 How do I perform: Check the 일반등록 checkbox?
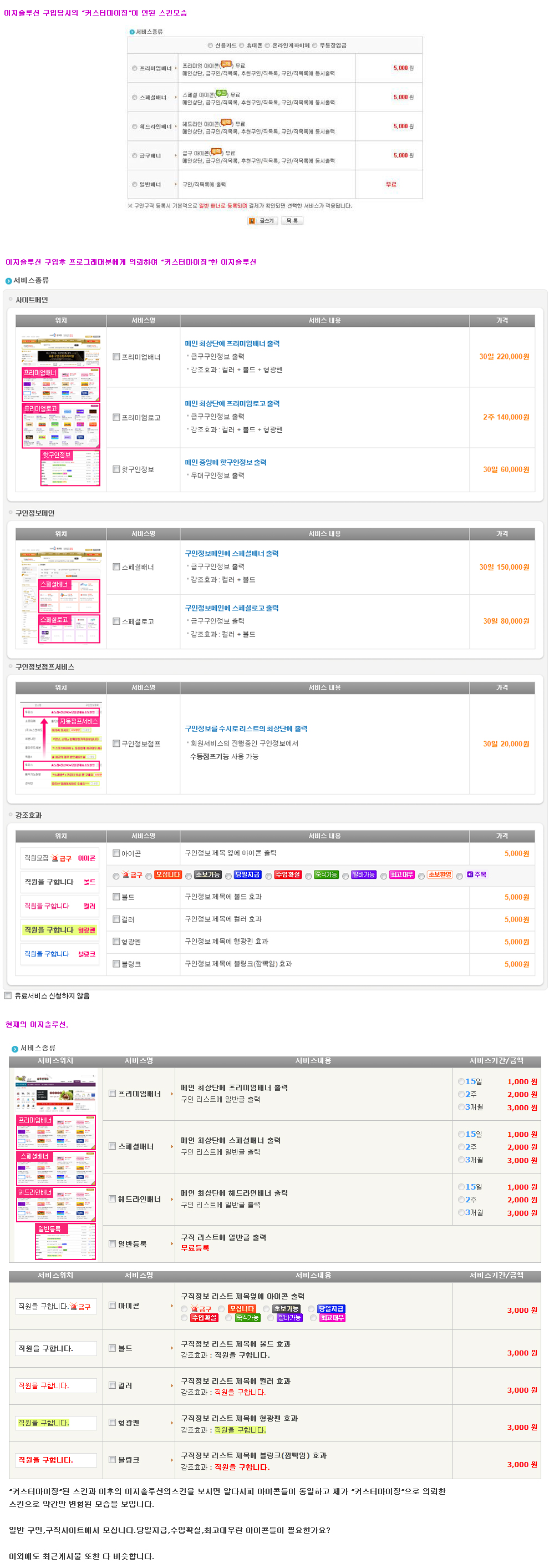pyautogui.click(x=112, y=1243)
